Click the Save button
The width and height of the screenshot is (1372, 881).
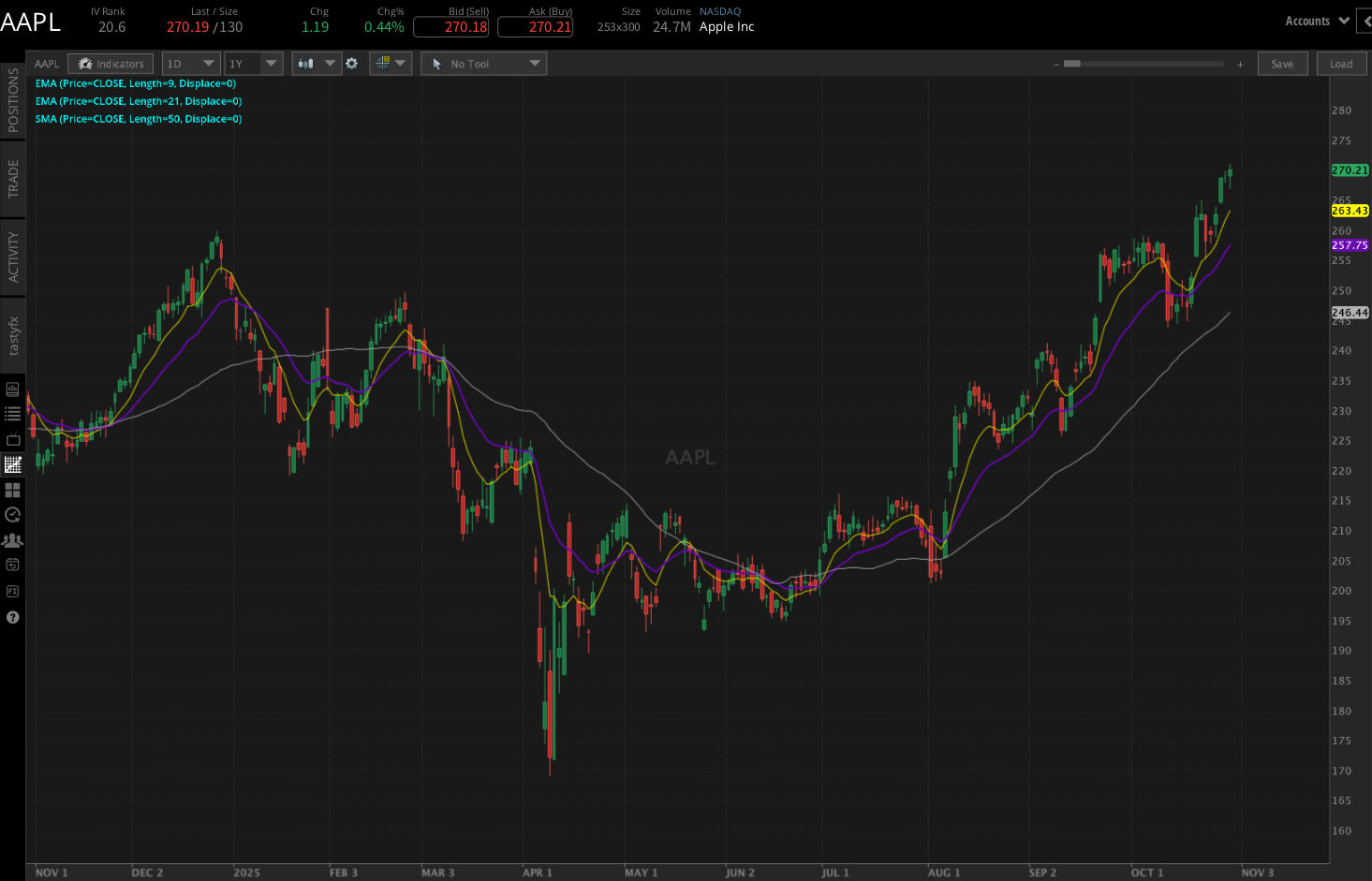pos(1282,63)
